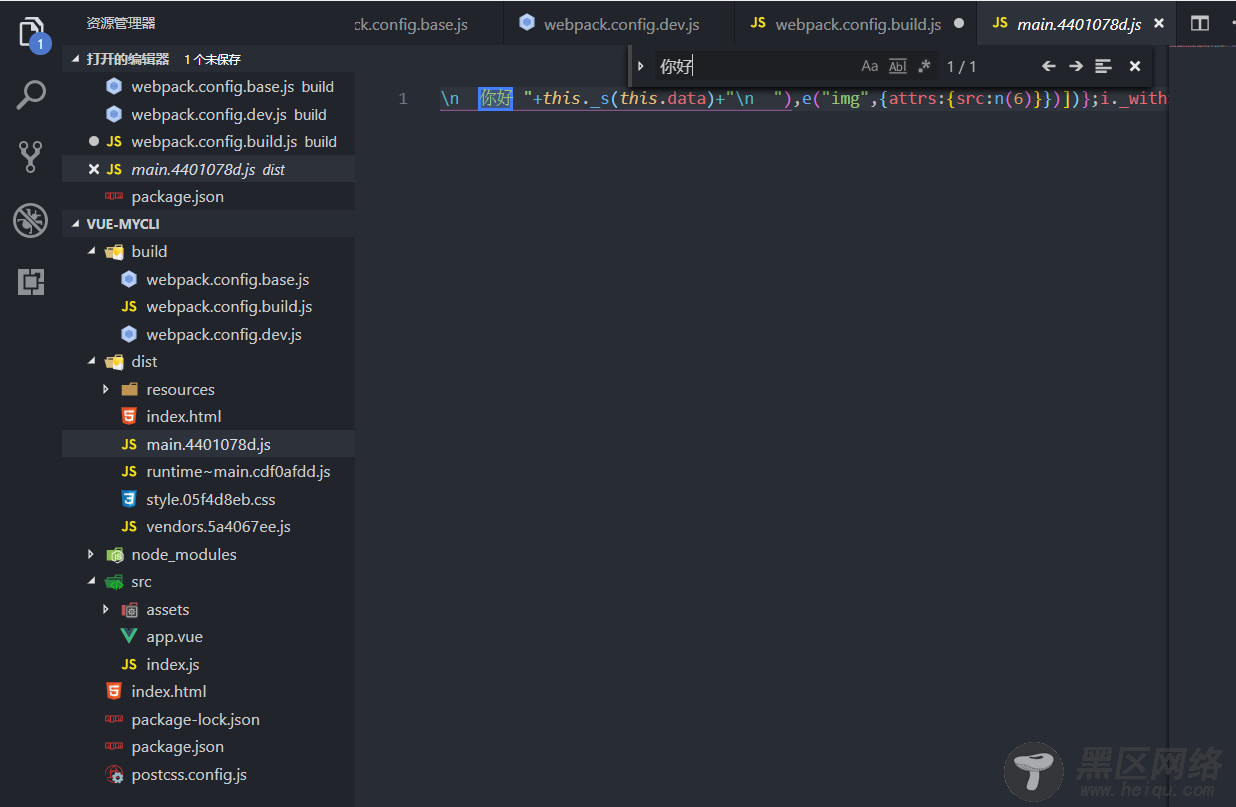
Task: Open the Explorer view in activity bar
Action: click(31, 33)
